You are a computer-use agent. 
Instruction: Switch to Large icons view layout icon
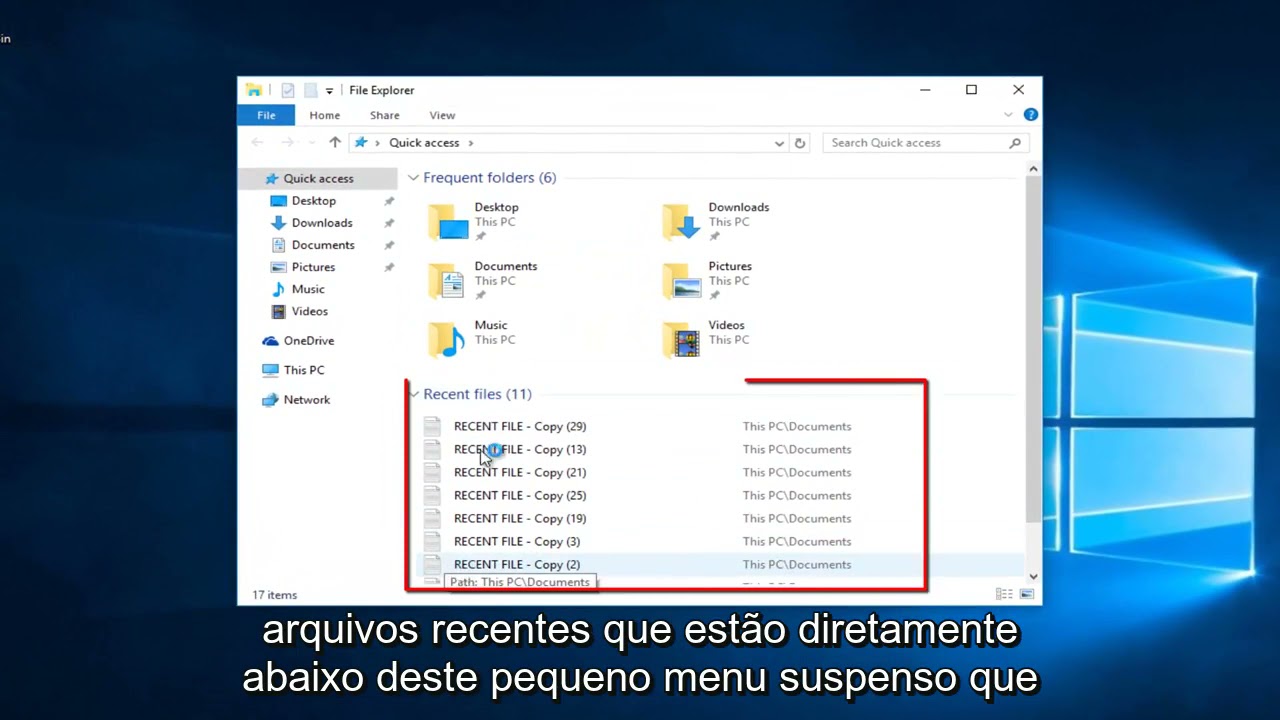point(1026,595)
